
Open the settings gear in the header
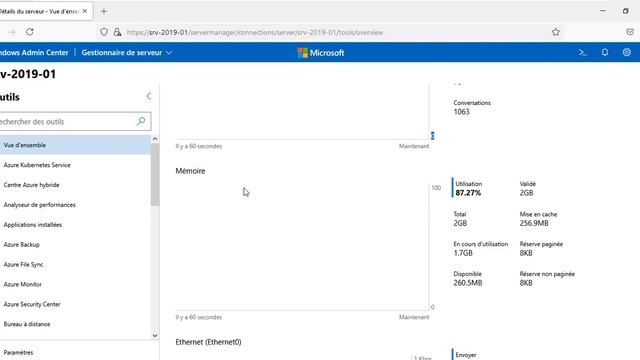(x=627, y=53)
